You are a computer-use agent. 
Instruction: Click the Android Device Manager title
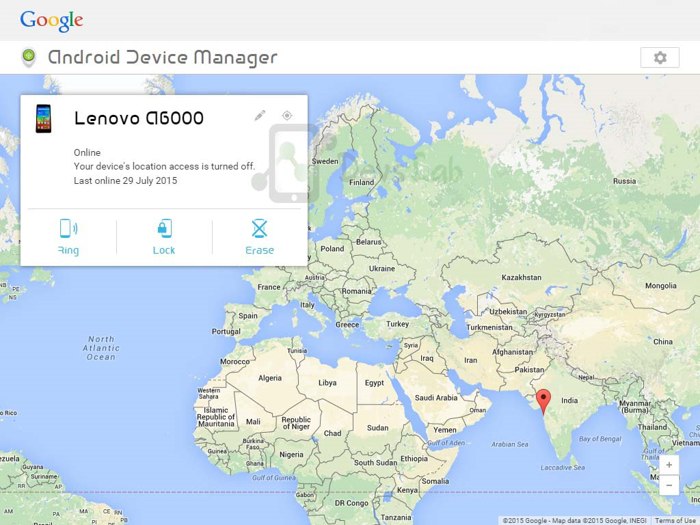162,58
